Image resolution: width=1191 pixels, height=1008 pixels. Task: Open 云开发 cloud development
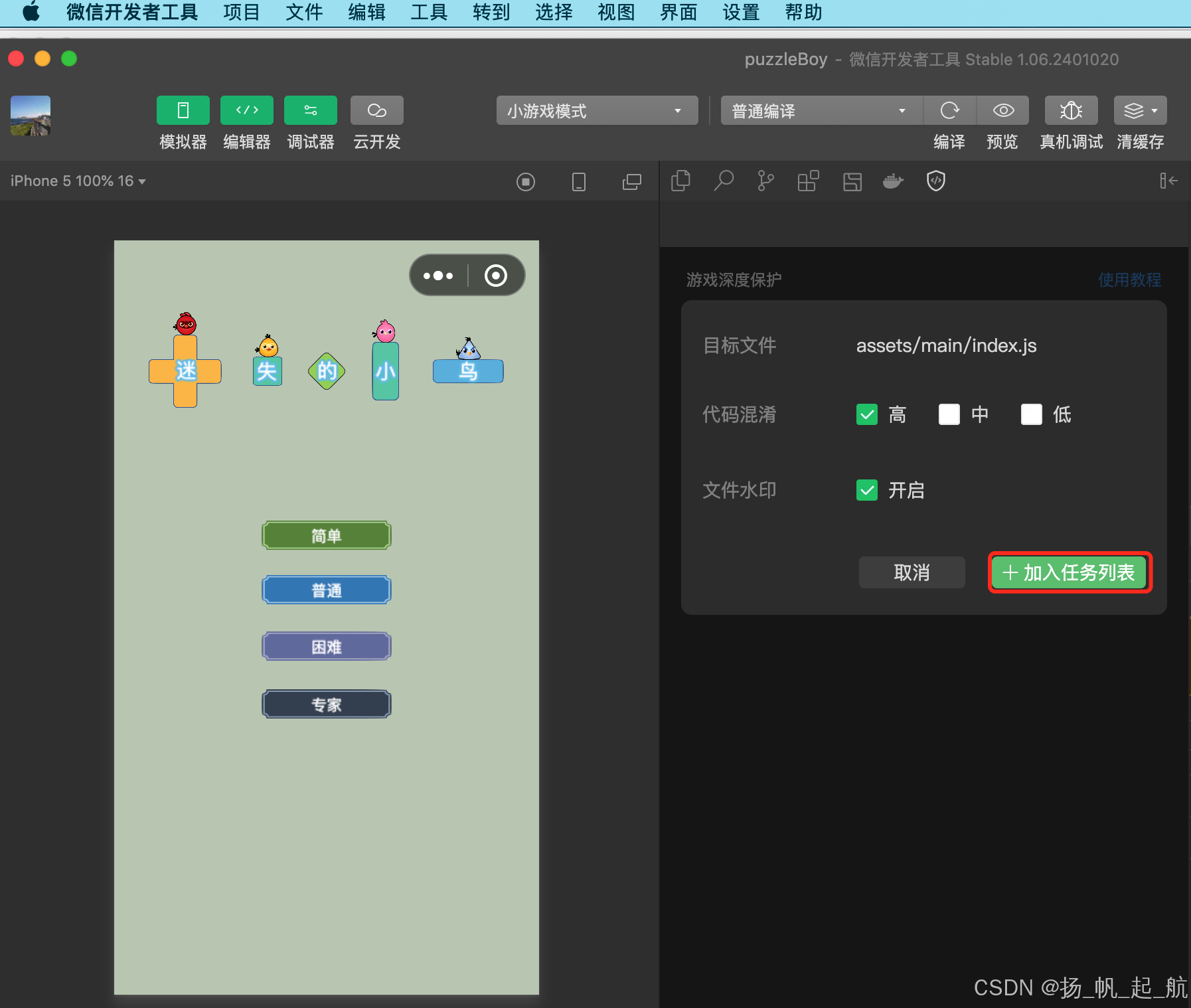(376, 110)
